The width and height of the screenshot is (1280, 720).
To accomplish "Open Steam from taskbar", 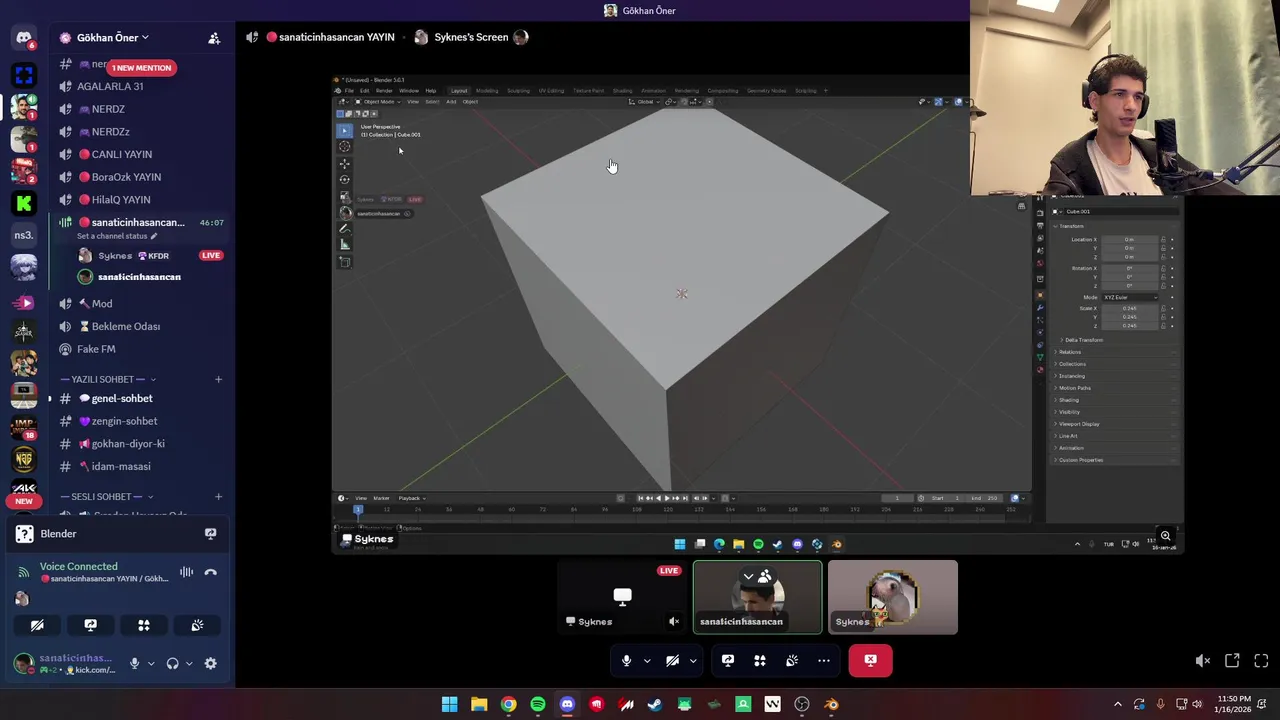I will click(655, 704).
